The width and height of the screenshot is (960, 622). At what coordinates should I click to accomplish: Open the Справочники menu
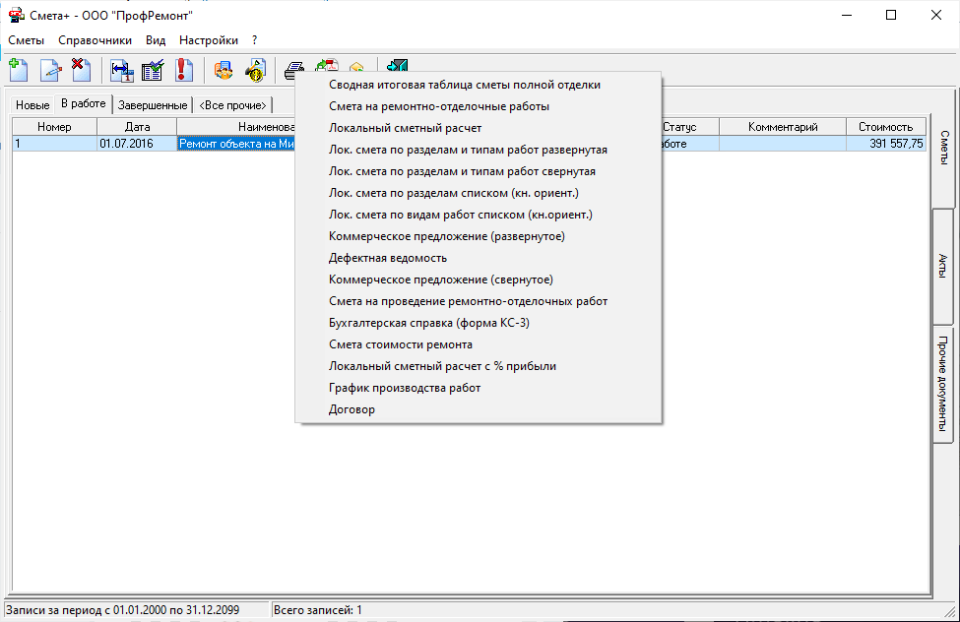click(95, 40)
